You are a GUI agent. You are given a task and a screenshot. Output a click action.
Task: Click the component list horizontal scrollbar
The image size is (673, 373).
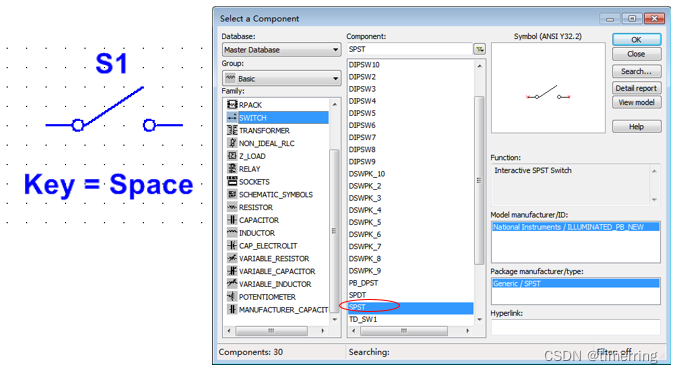click(x=404, y=331)
